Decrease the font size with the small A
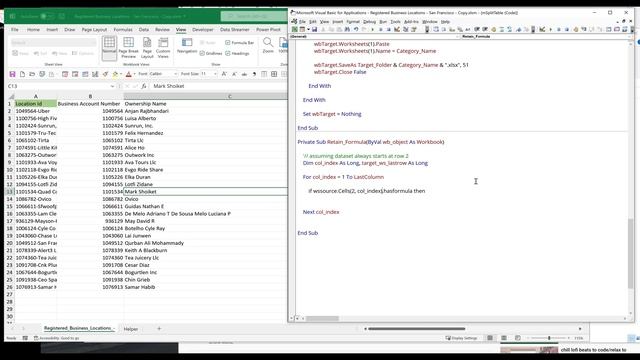This screenshot has height=360, width=640. tap(234, 74)
